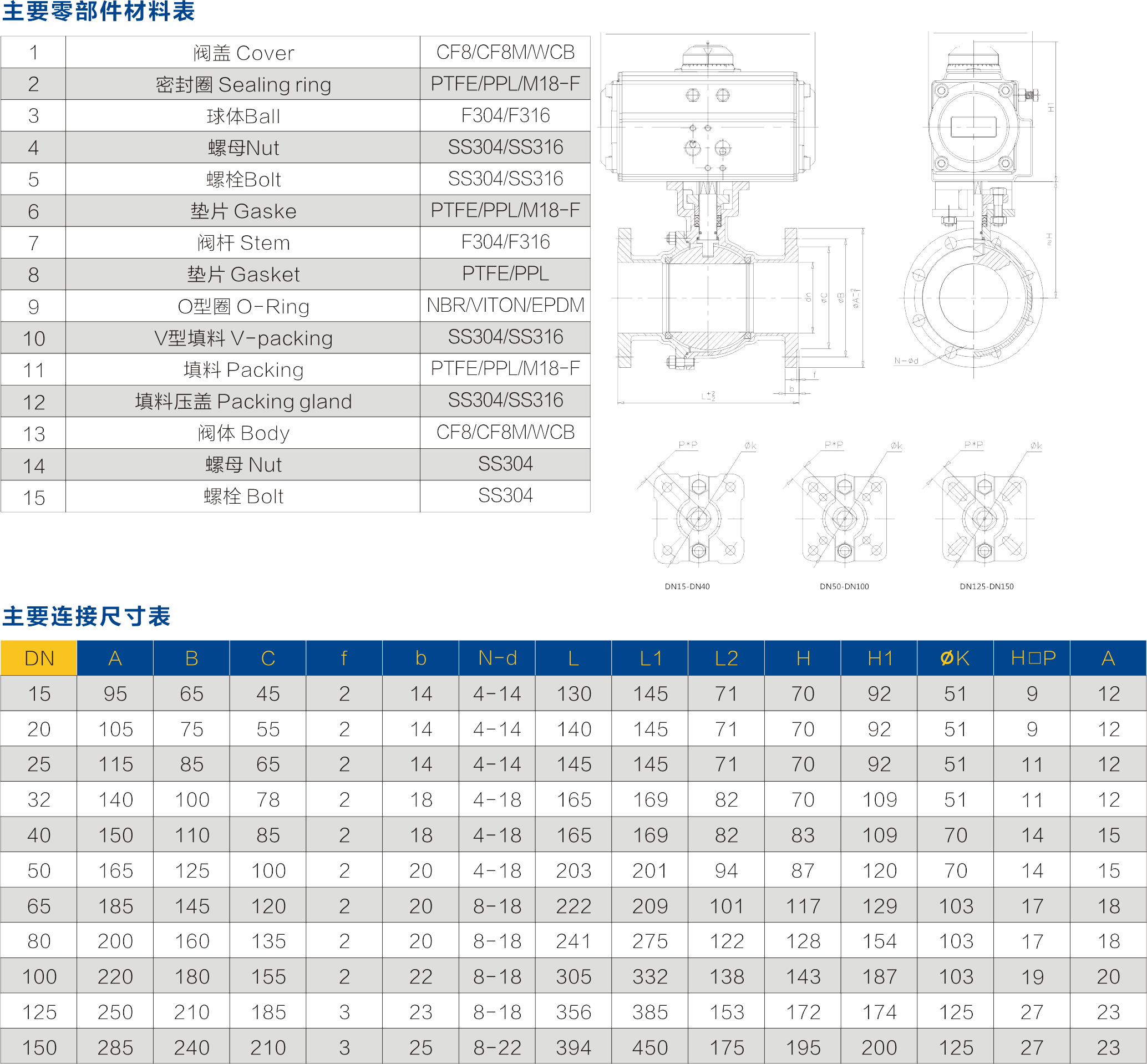Click the NBR/VITON/EPDM material cell
Screen dimensions: 1147x1064
(x=505, y=305)
